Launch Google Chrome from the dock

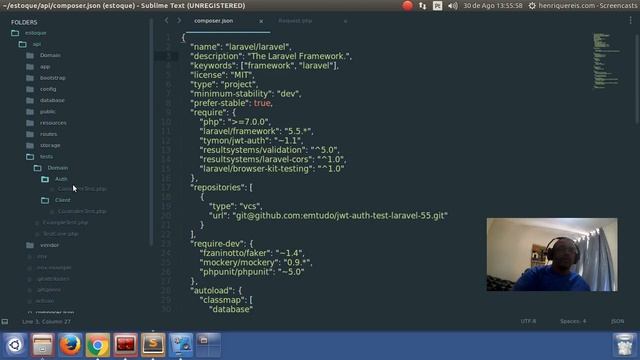point(98,345)
